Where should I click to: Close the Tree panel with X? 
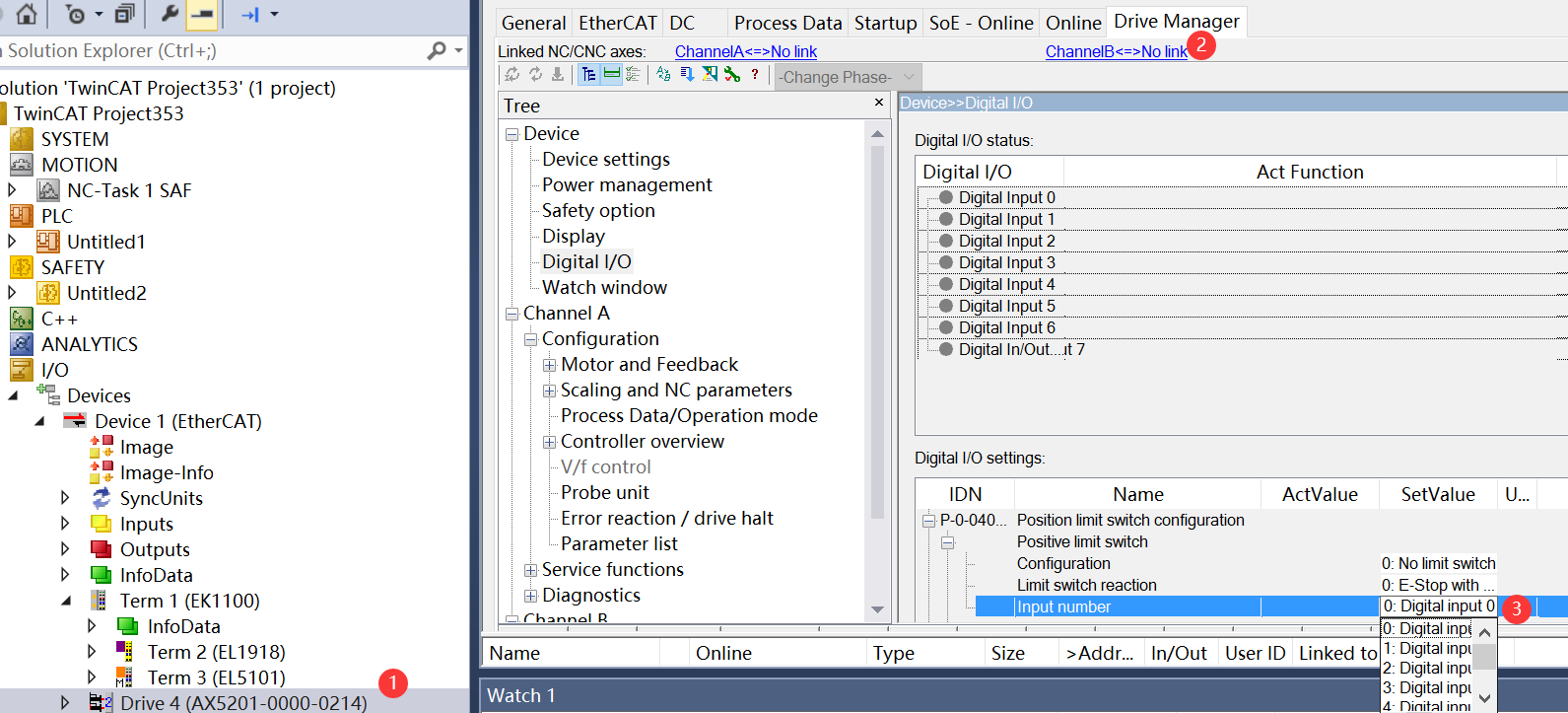point(879,103)
